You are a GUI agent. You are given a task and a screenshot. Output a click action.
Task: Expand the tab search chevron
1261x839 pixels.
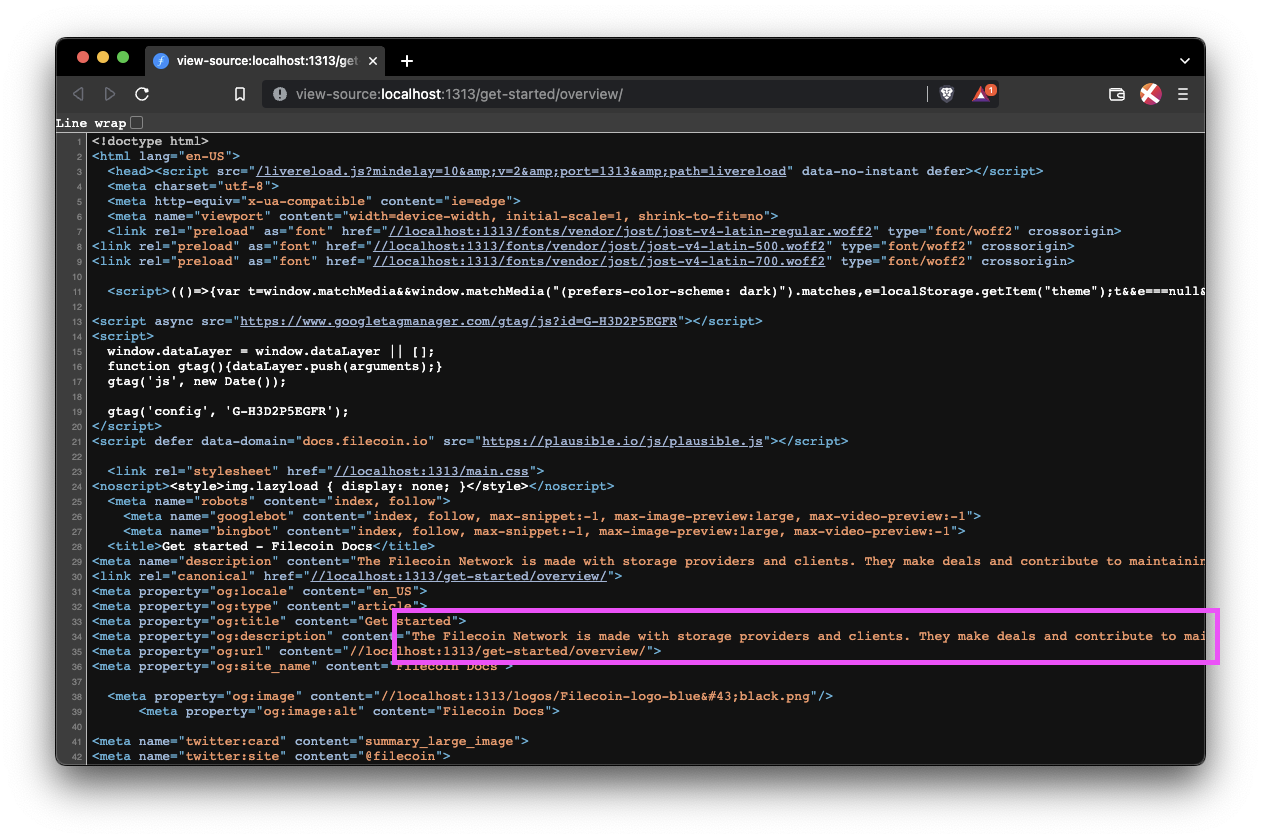pyautogui.click(x=1185, y=61)
